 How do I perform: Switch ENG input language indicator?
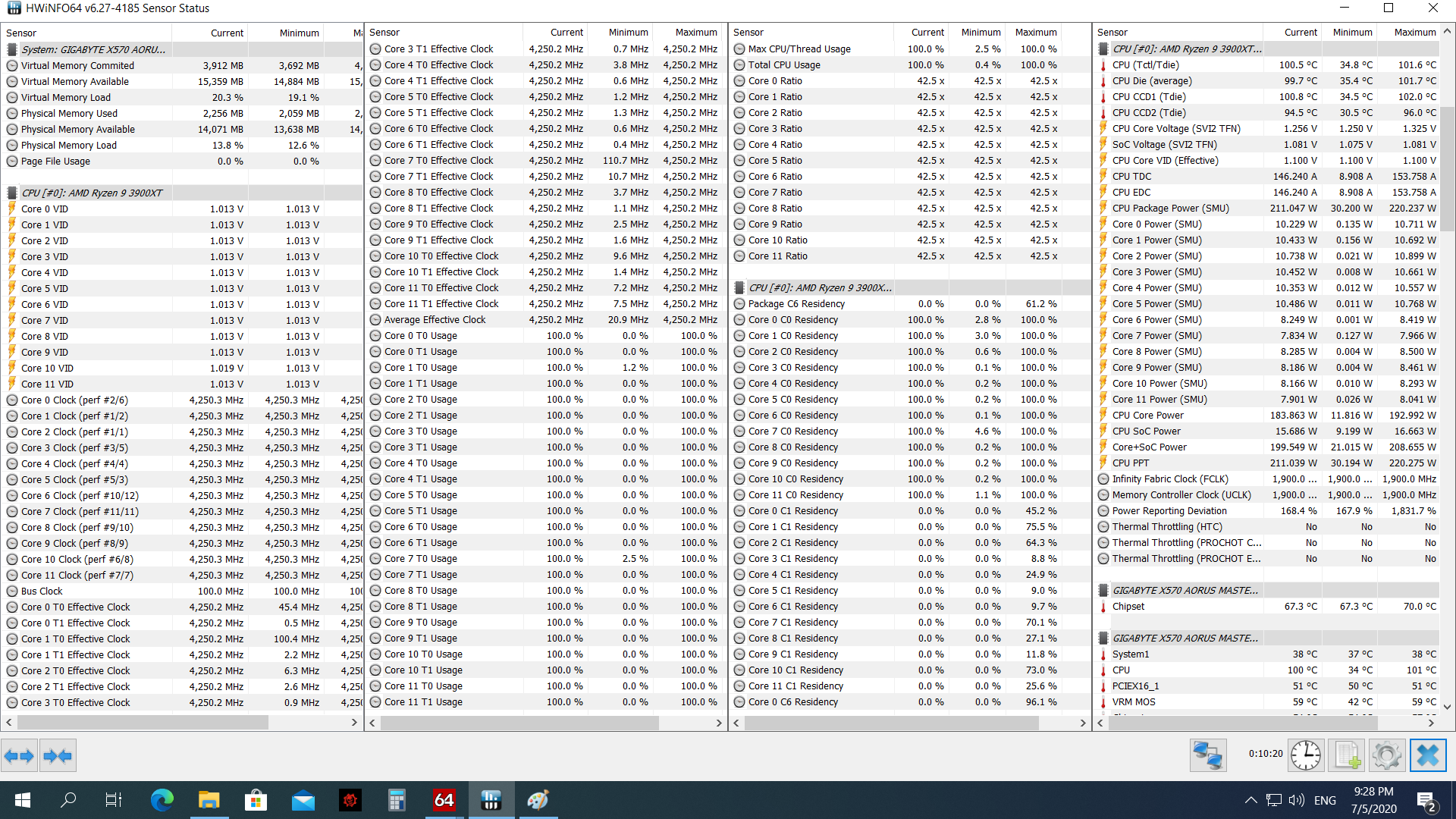(x=1325, y=800)
